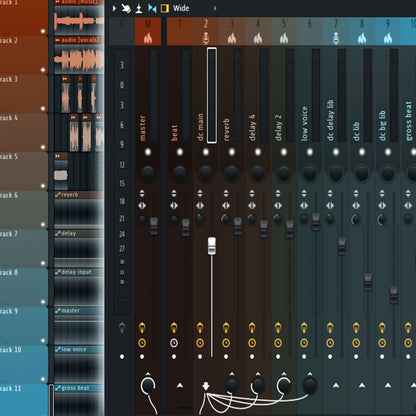Click the dc lib volume fader handle
Screen dimensions: 416x416
click(x=368, y=282)
